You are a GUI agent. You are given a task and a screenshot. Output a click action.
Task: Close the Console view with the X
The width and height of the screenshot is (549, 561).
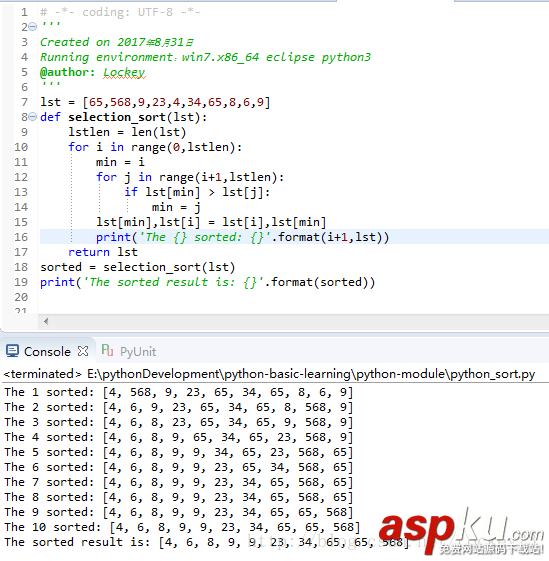point(83,351)
